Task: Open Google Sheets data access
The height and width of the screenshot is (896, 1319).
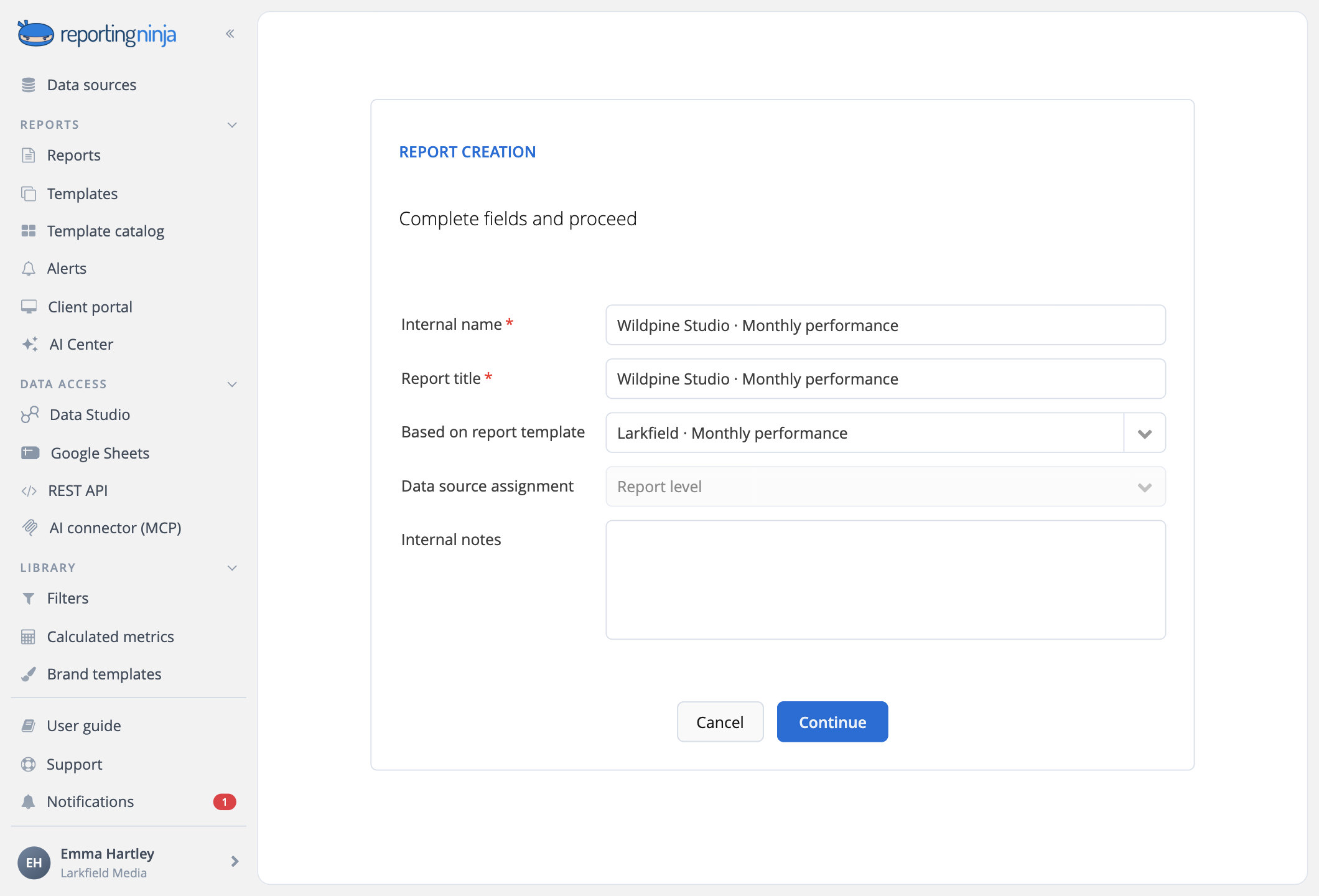Action: 100,453
